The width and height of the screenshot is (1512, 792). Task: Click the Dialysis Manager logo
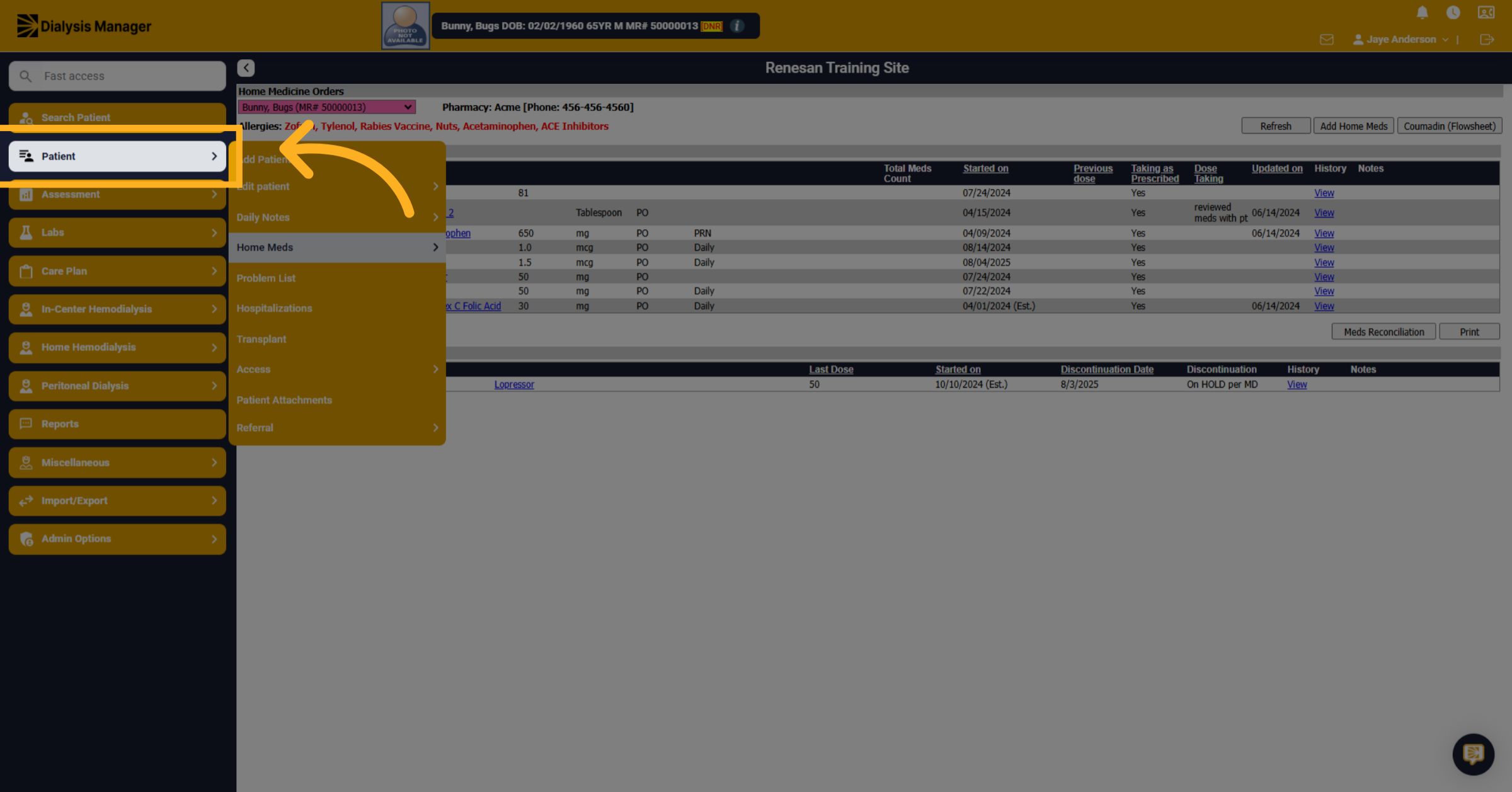click(84, 26)
